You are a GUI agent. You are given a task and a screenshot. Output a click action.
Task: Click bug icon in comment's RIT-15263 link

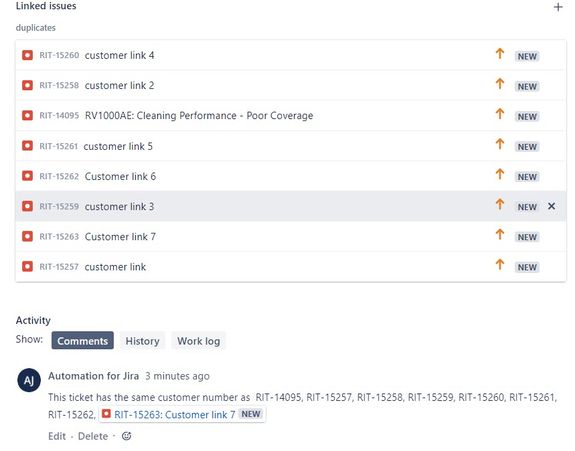tap(106, 414)
